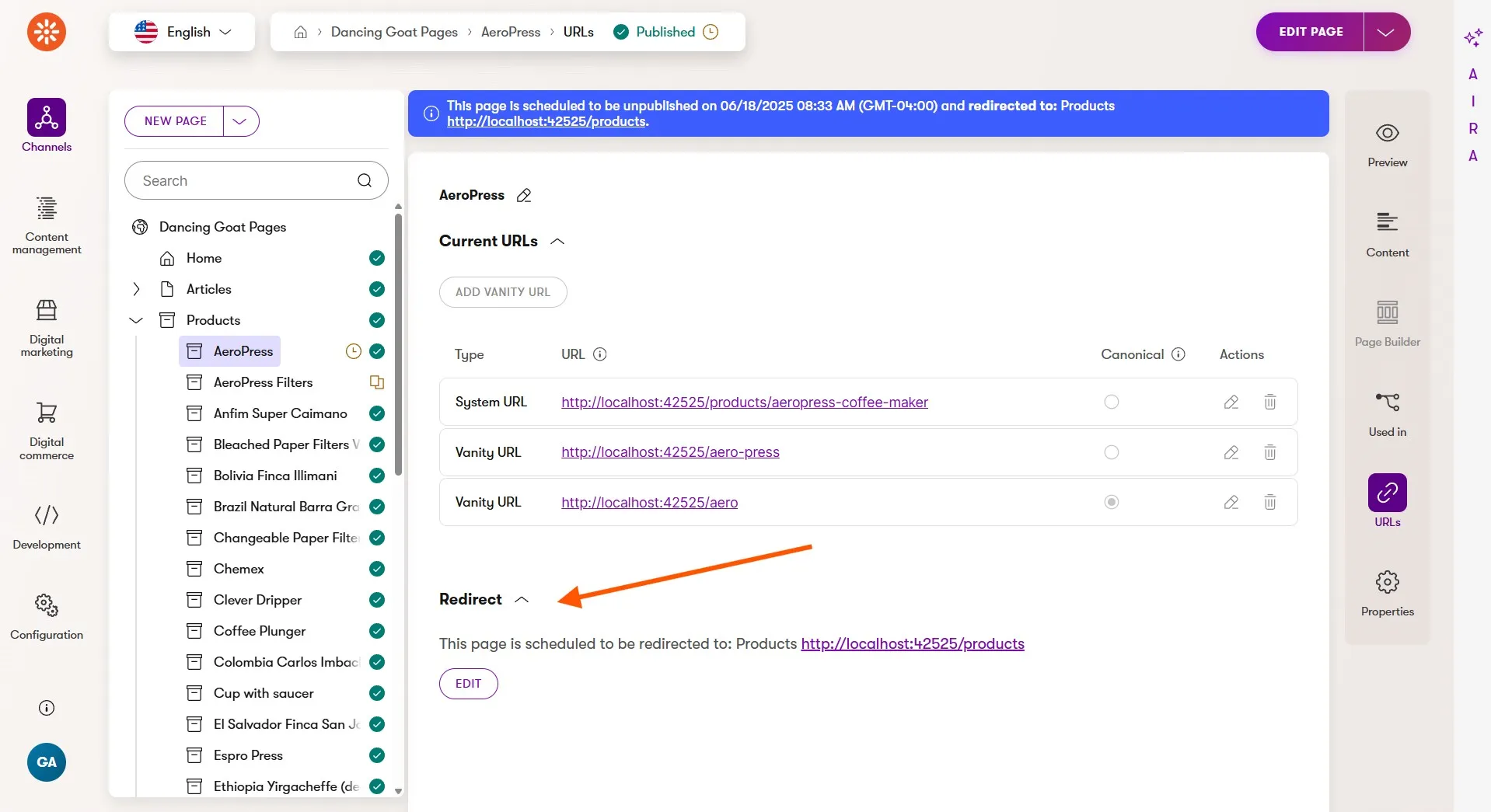Click ADD VANITY URL button
1491x812 pixels.
[503, 292]
